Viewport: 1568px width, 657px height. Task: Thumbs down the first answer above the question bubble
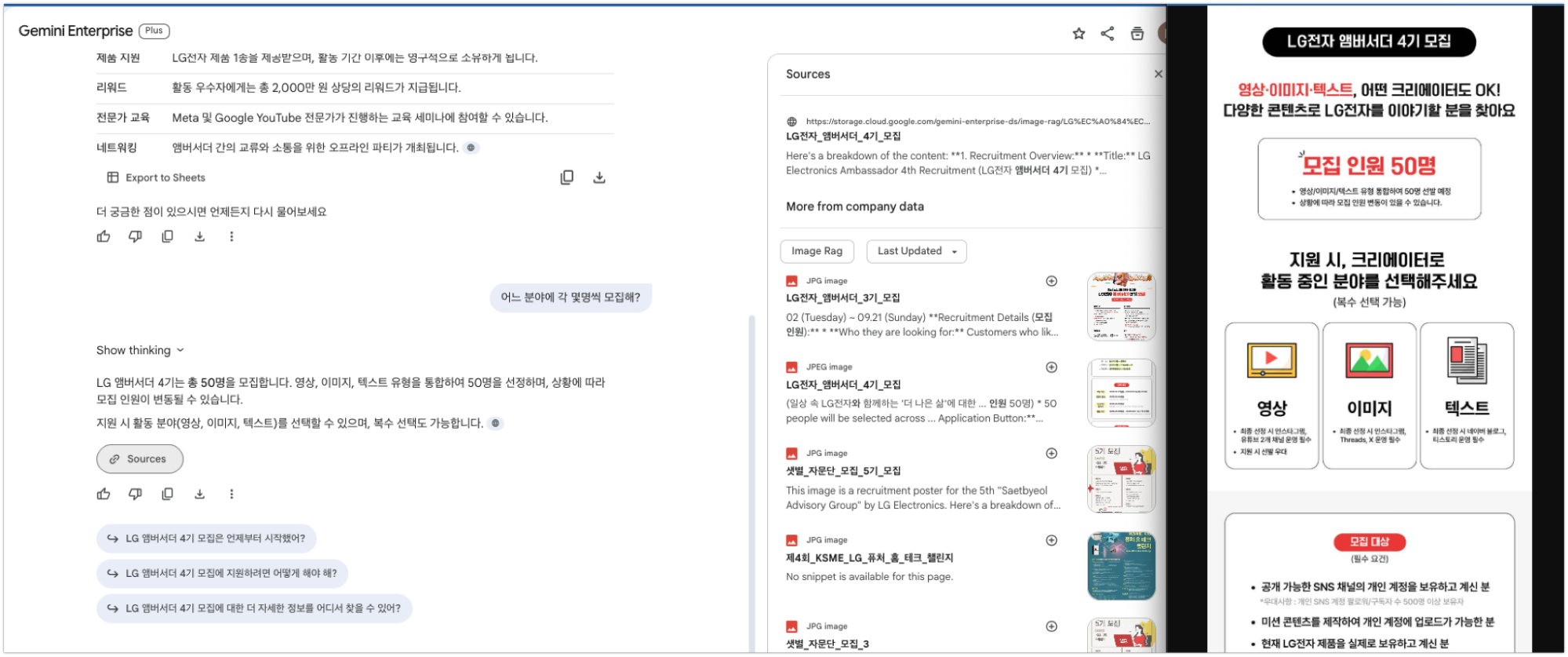coord(136,236)
